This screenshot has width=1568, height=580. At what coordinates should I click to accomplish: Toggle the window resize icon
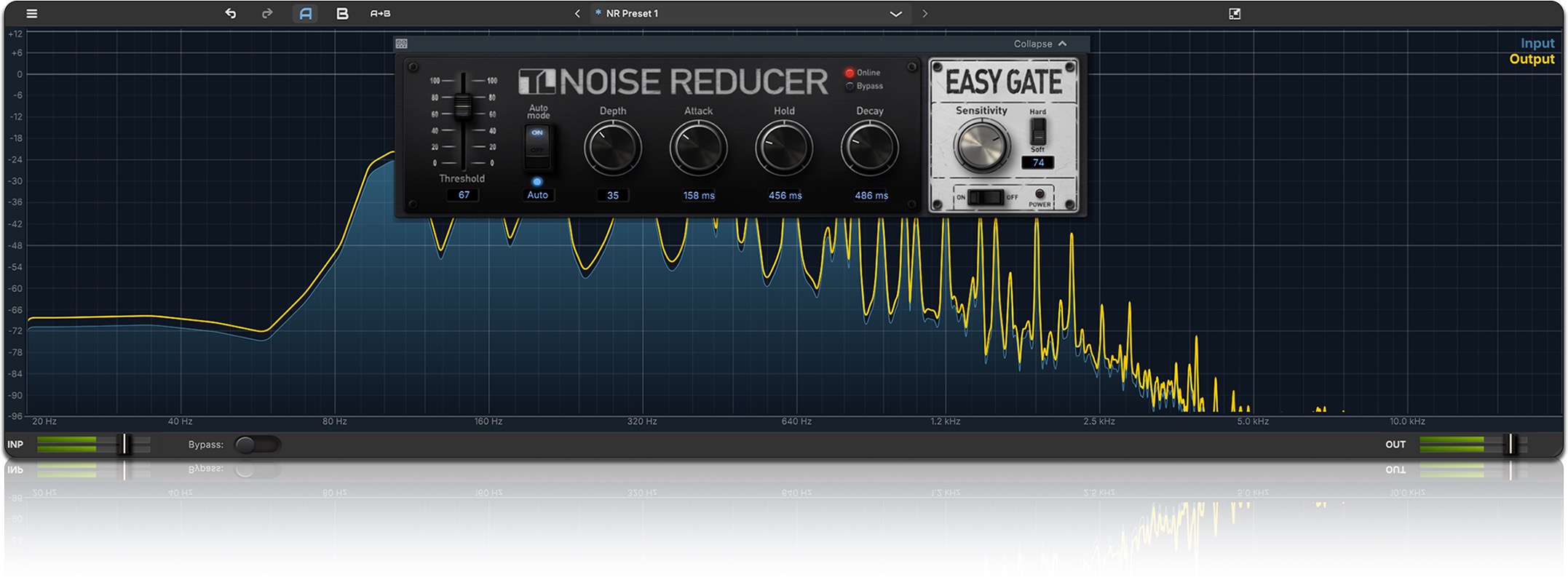tap(1235, 13)
